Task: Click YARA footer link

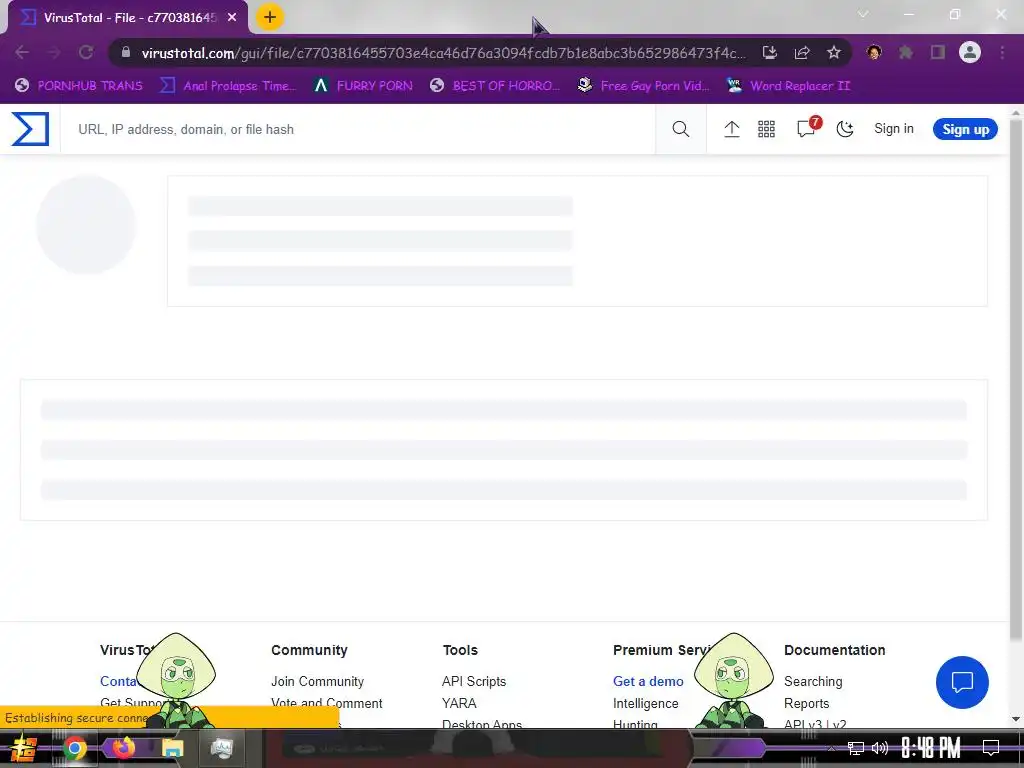Action: pyautogui.click(x=459, y=703)
